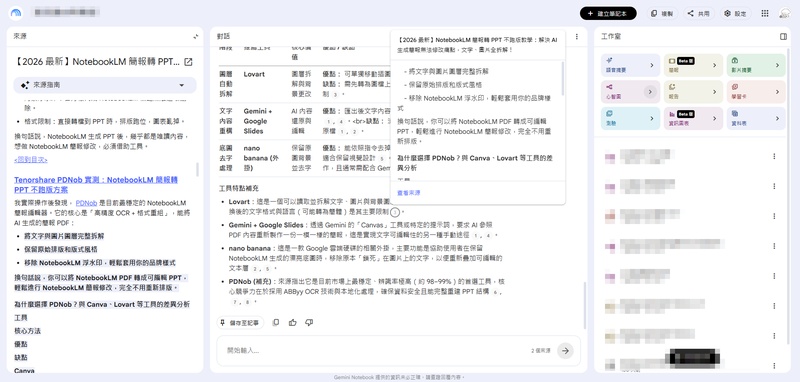The width and height of the screenshot is (800, 382).
Task: Click the 工具特點補充 heading
Action: (x=240, y=188)
